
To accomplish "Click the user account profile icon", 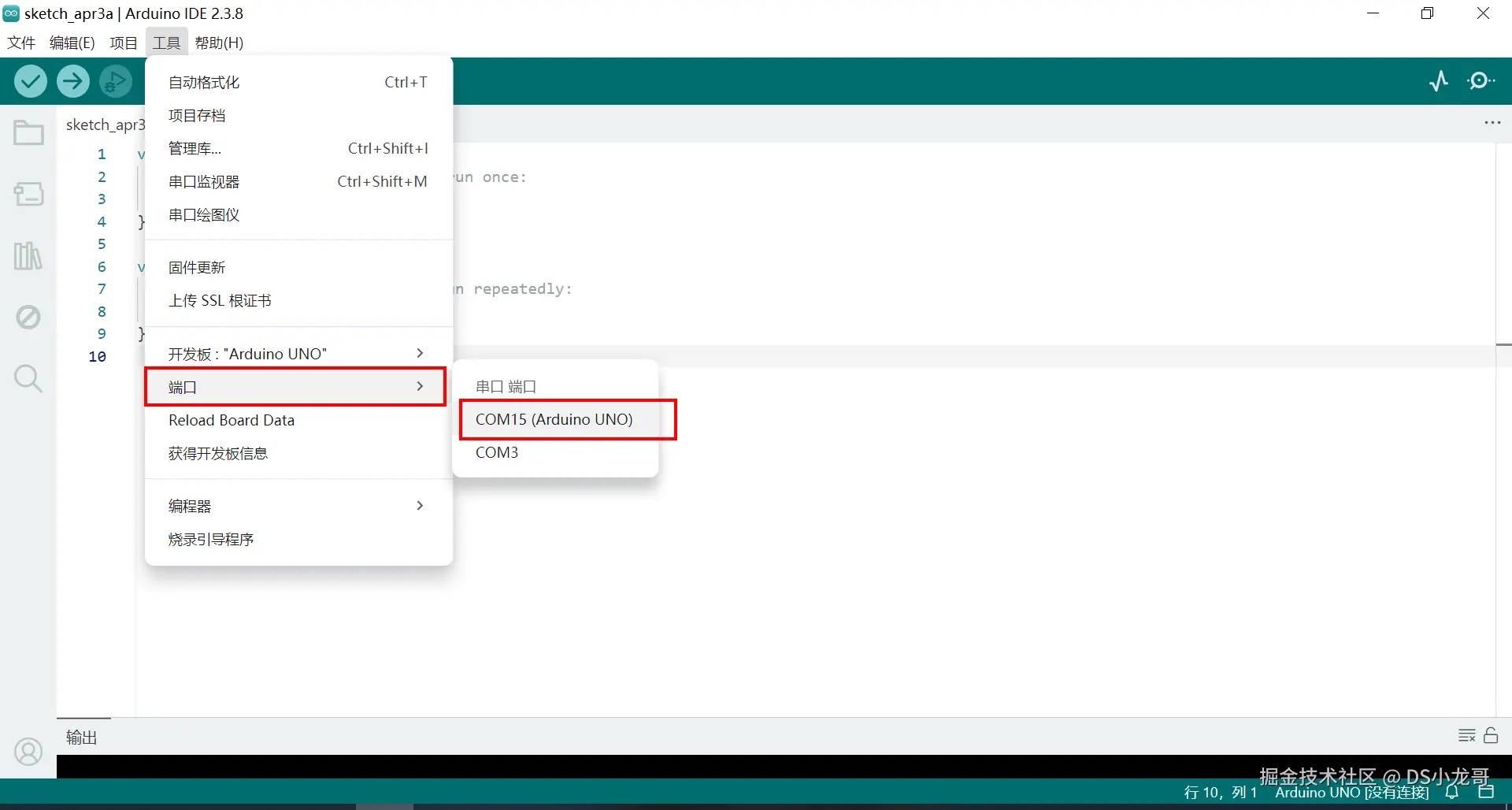I will click(28, 752).
